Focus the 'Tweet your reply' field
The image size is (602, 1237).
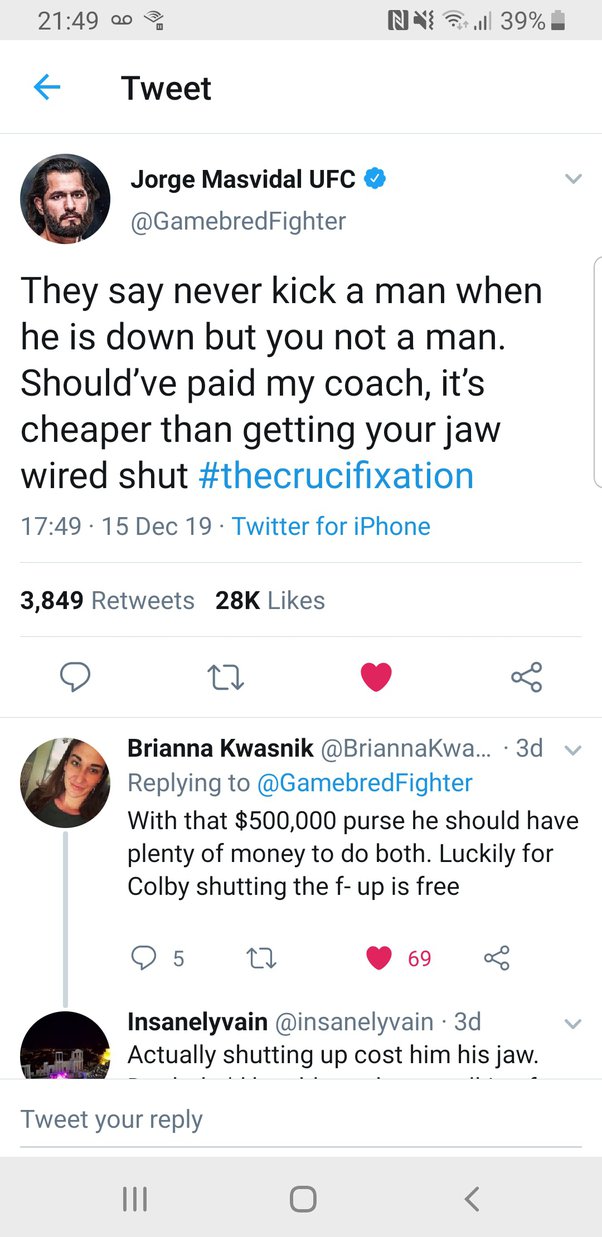(300, 1119)
